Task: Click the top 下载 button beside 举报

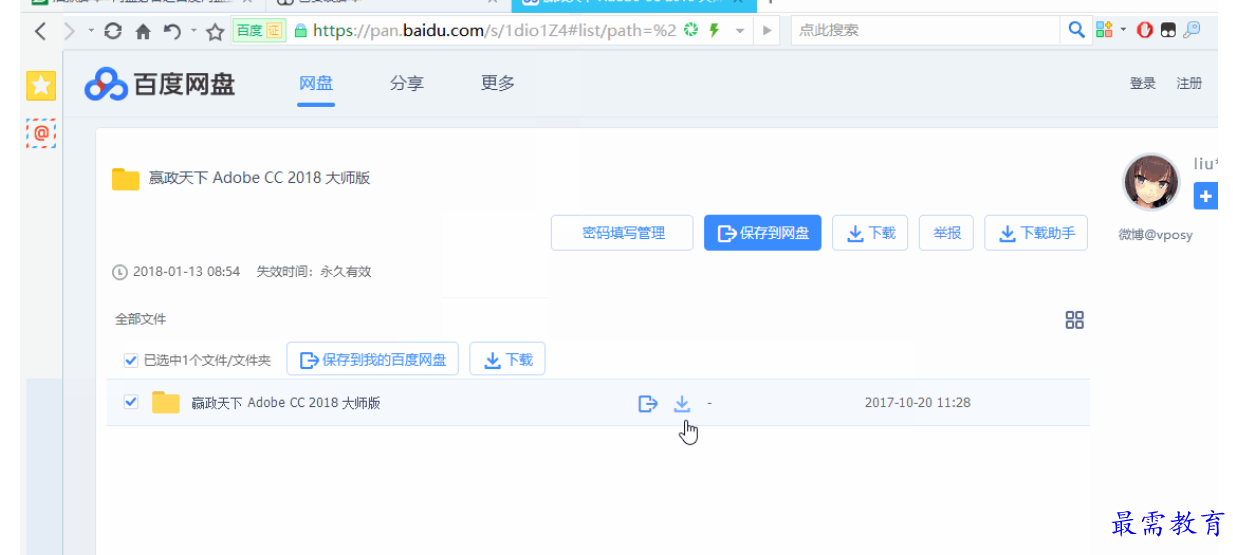Action: (x=871, y=233)
